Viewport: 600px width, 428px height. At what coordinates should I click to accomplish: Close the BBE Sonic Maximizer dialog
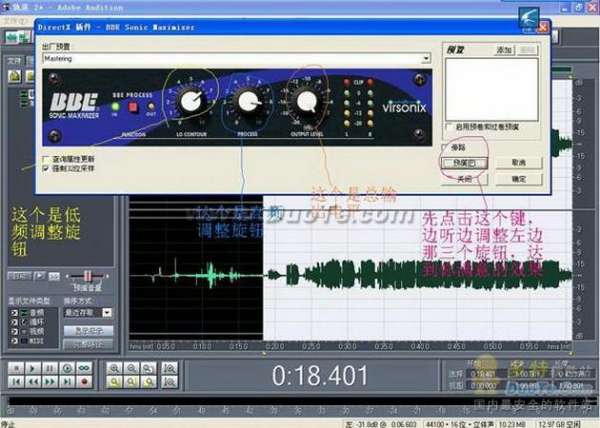click(543, 27)
